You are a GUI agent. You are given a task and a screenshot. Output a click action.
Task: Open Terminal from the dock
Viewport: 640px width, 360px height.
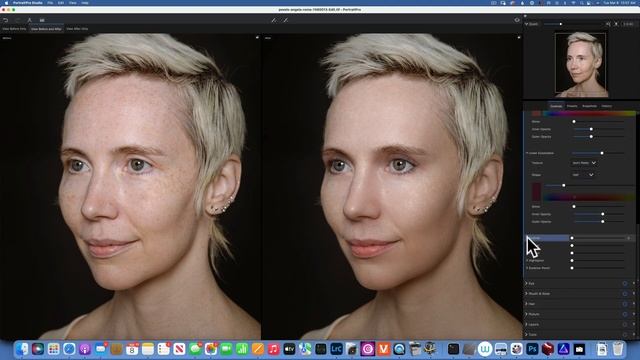(x=453, y=349)
